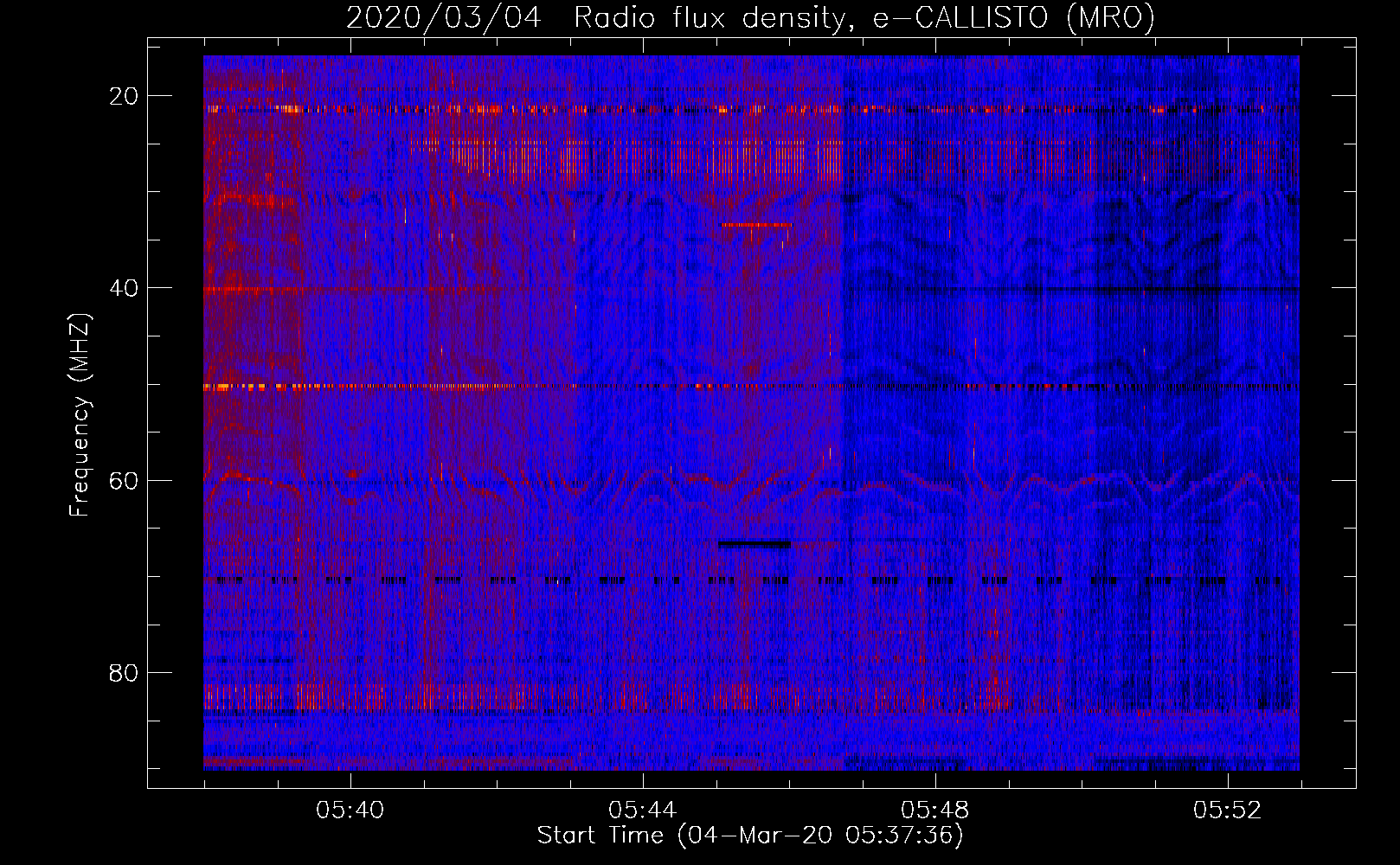Click the short orange line near 33 MHz

pyautogui.click(x=757, y=225)
